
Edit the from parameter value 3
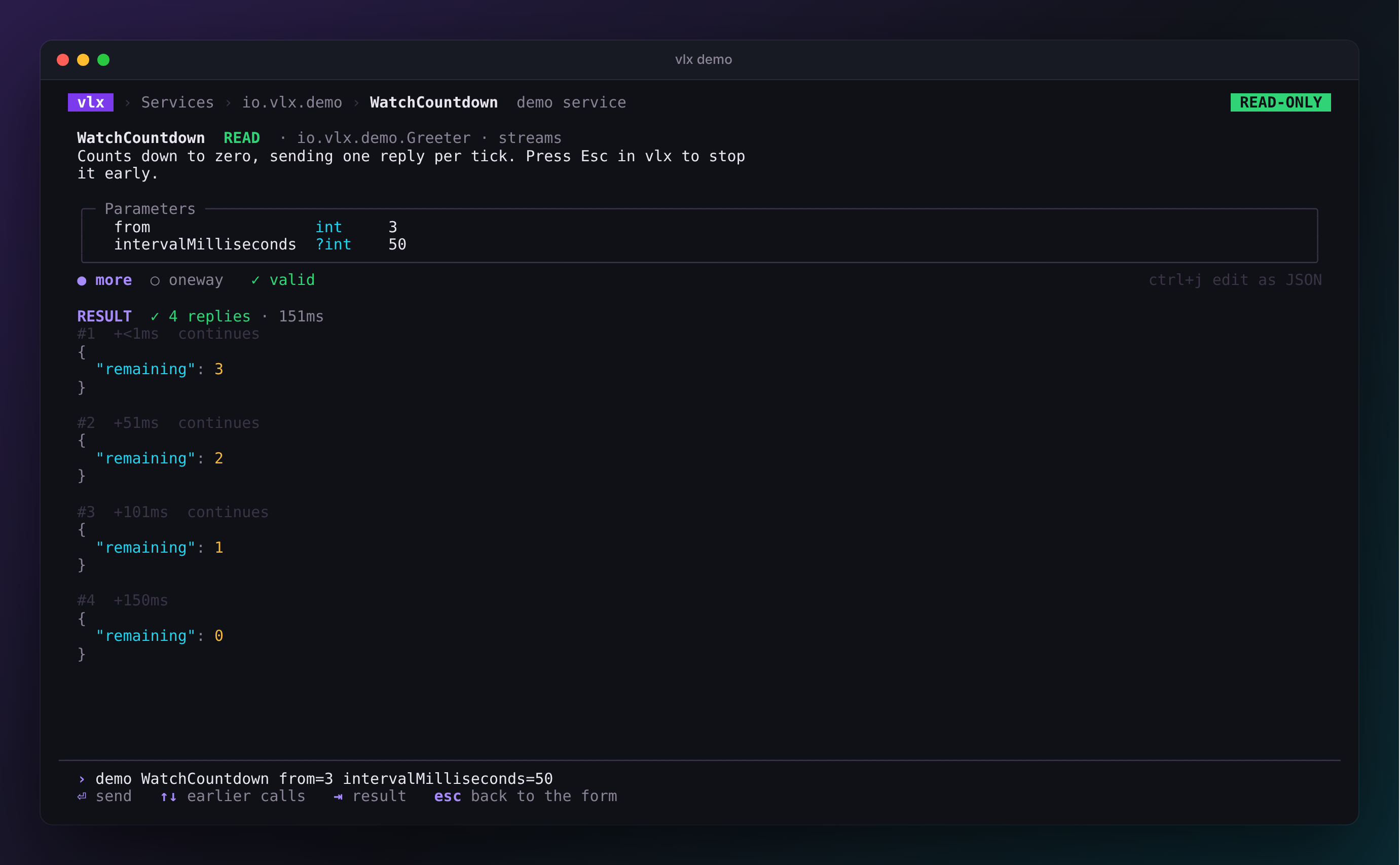[x=393, y=227]
